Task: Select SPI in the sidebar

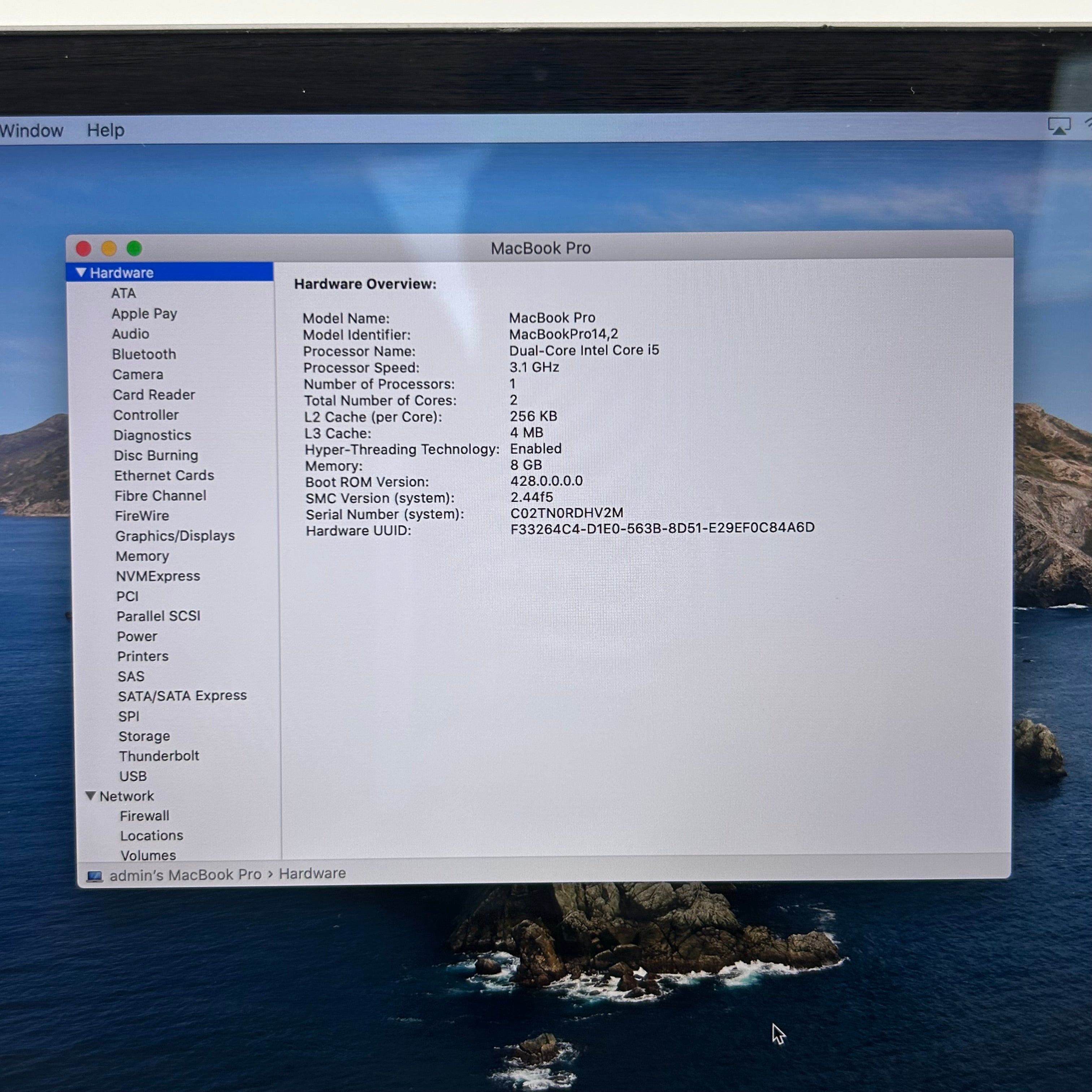Action: [129, 716]
